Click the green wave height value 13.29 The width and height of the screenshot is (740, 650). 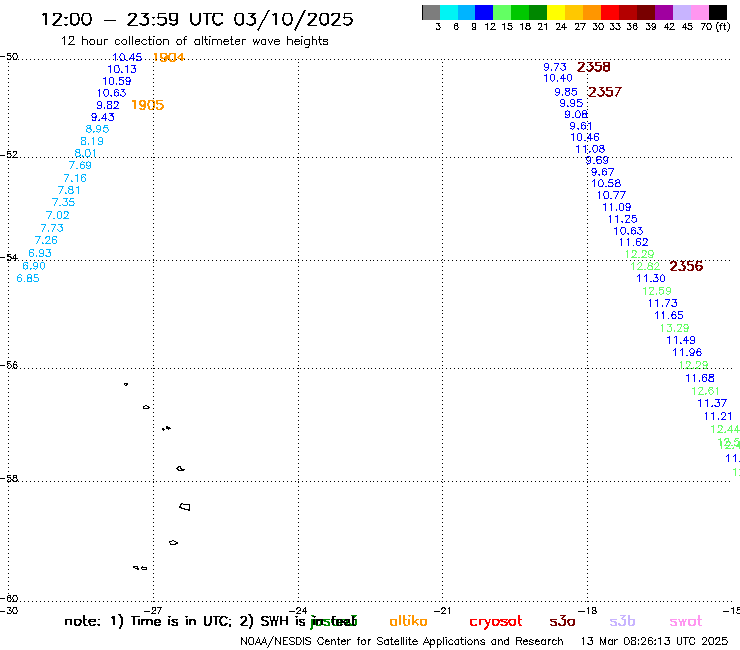point(674,328)
